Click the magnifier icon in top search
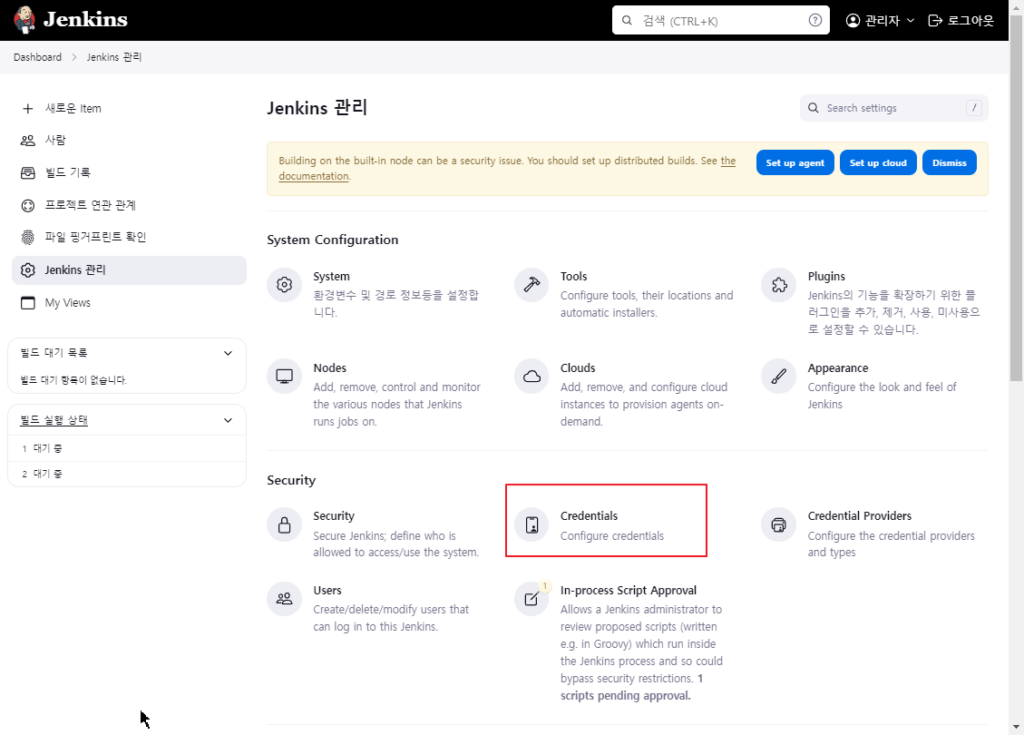Viewport: 1024px width, 735px height. 627,20
